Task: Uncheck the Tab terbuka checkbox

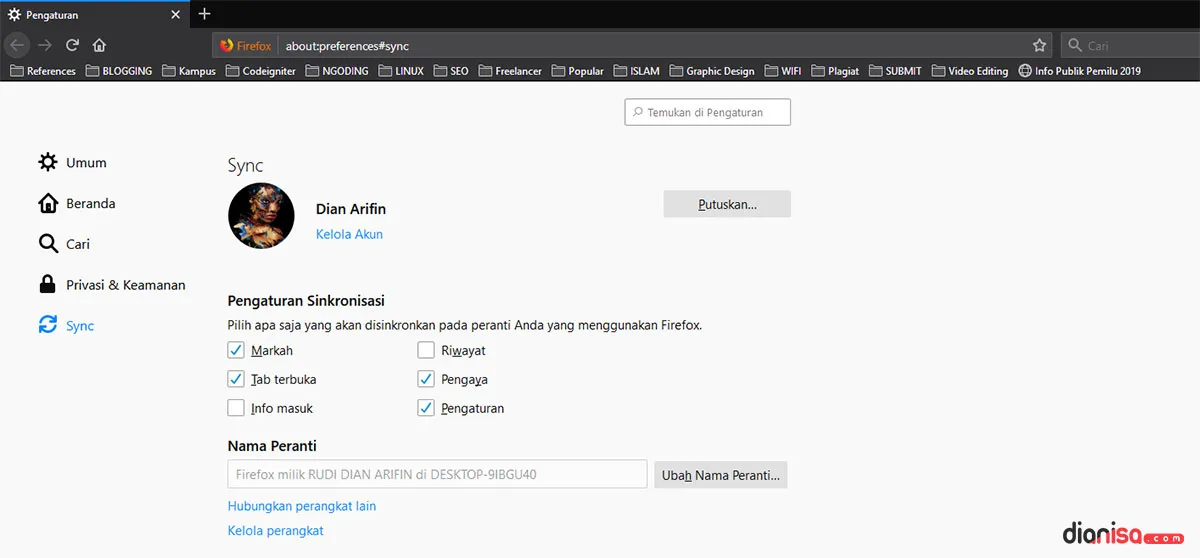Action: click(236, 379)
